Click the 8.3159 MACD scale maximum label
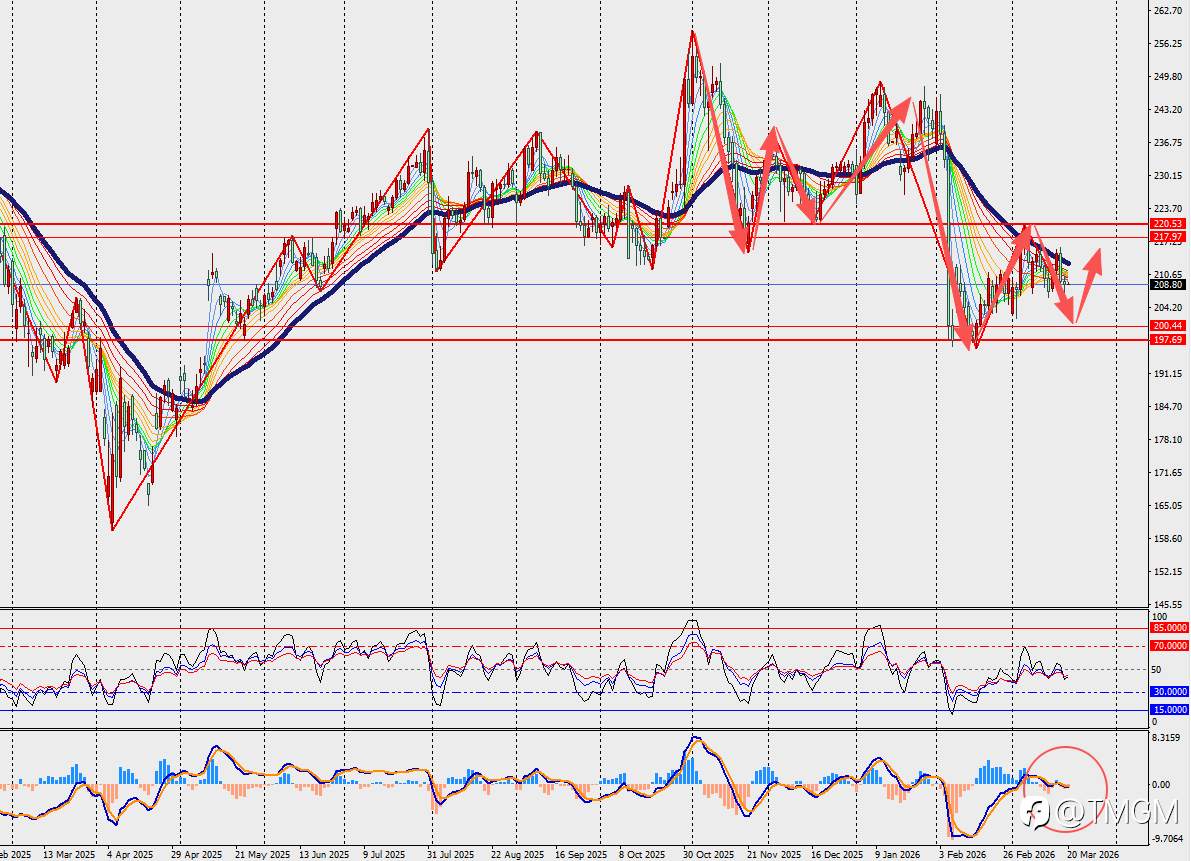 1167,737
